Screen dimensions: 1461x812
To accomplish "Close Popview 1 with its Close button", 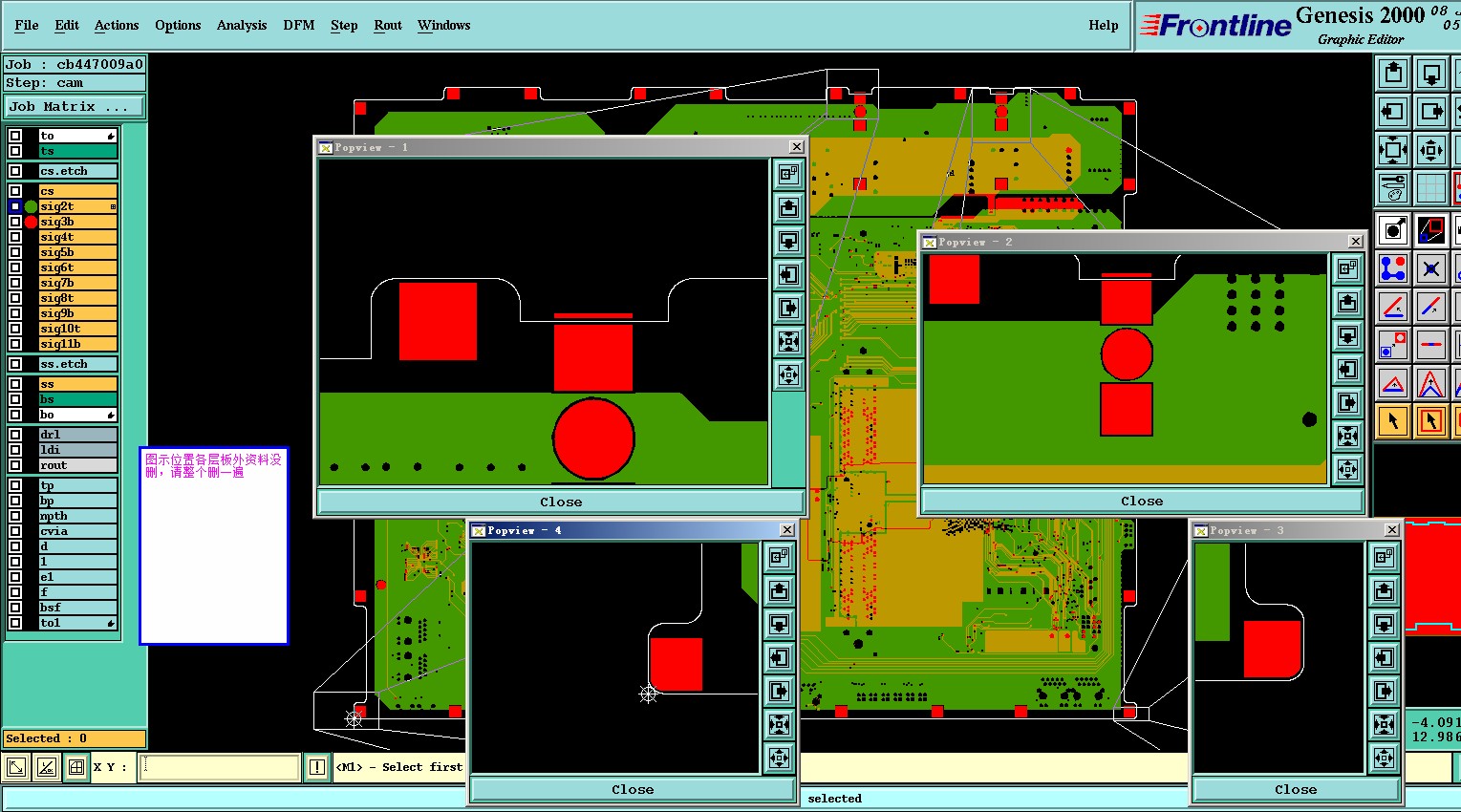I will click(561, 502).
